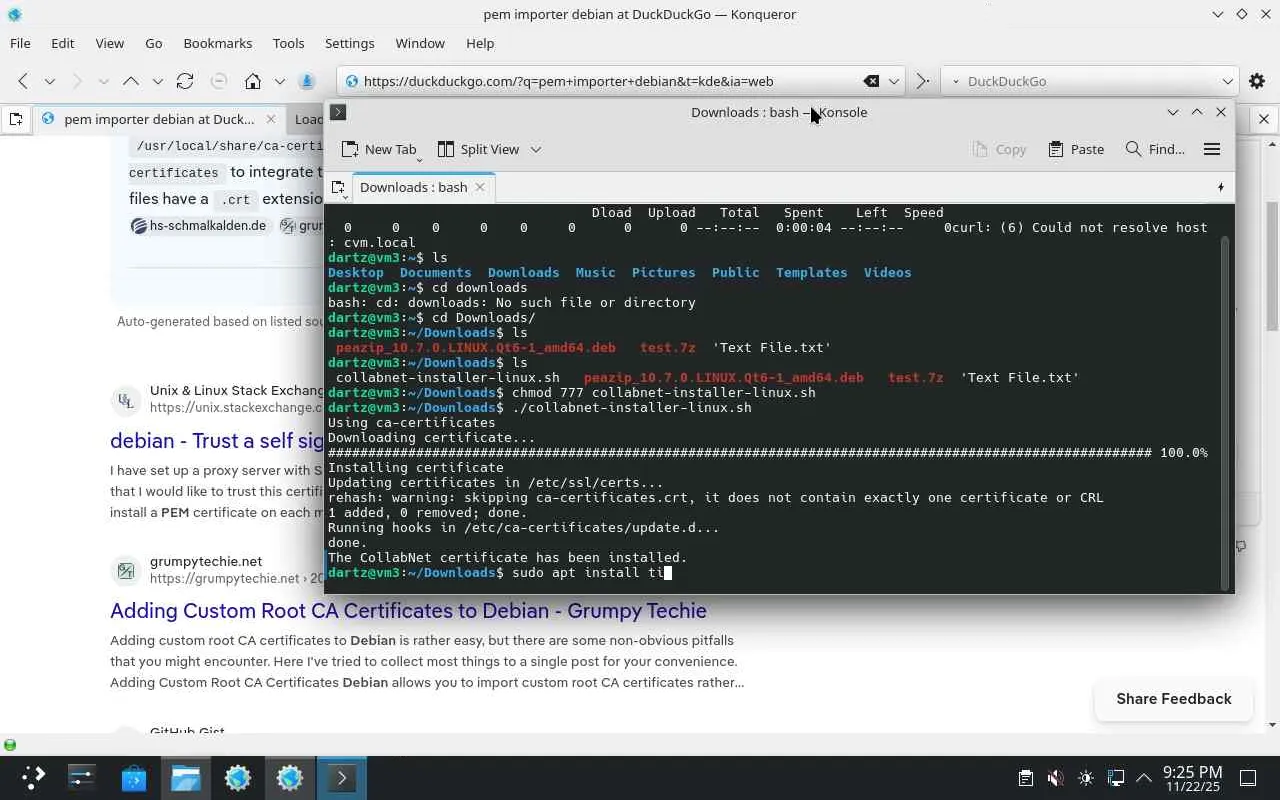Open the Edit menu in Konqueror
1280x800 pixels.
click(x=63, y=43)
